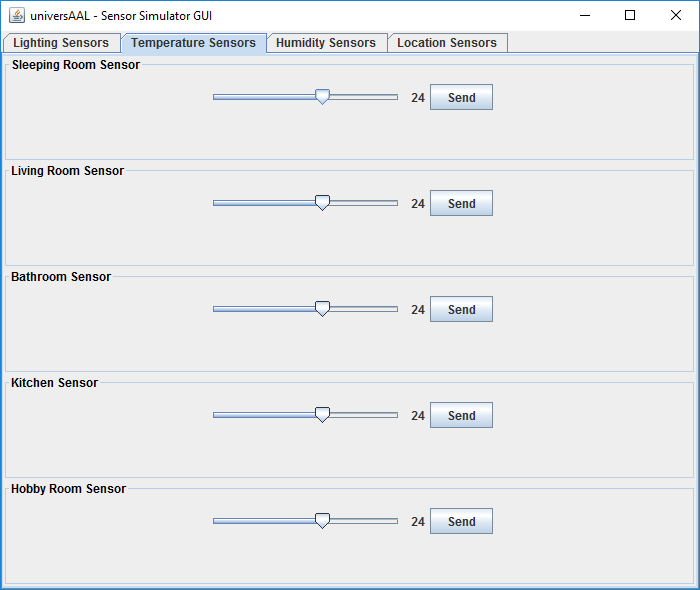Click the Hobby Room slider thumb
This screenshot has width=700, height=590.
(x=322, y=520)
